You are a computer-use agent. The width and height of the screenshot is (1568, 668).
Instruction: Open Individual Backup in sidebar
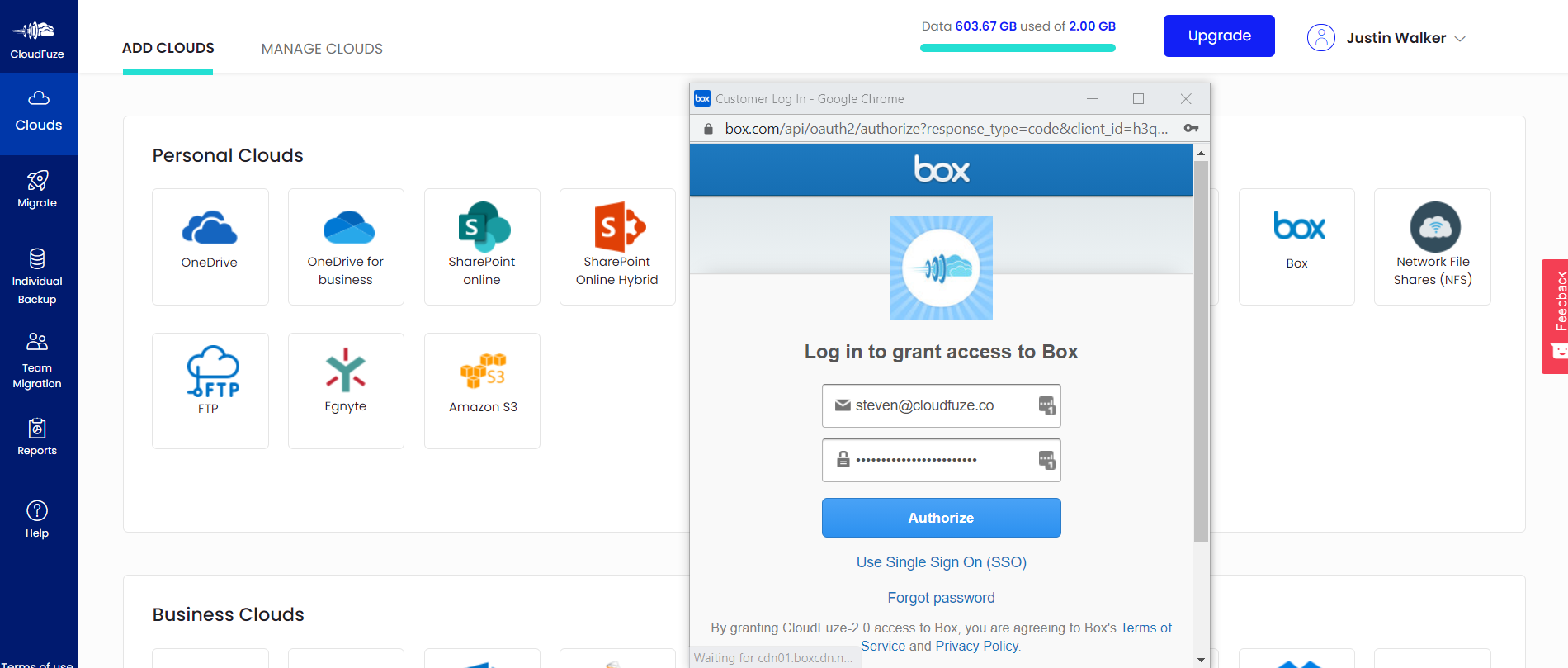37,277
